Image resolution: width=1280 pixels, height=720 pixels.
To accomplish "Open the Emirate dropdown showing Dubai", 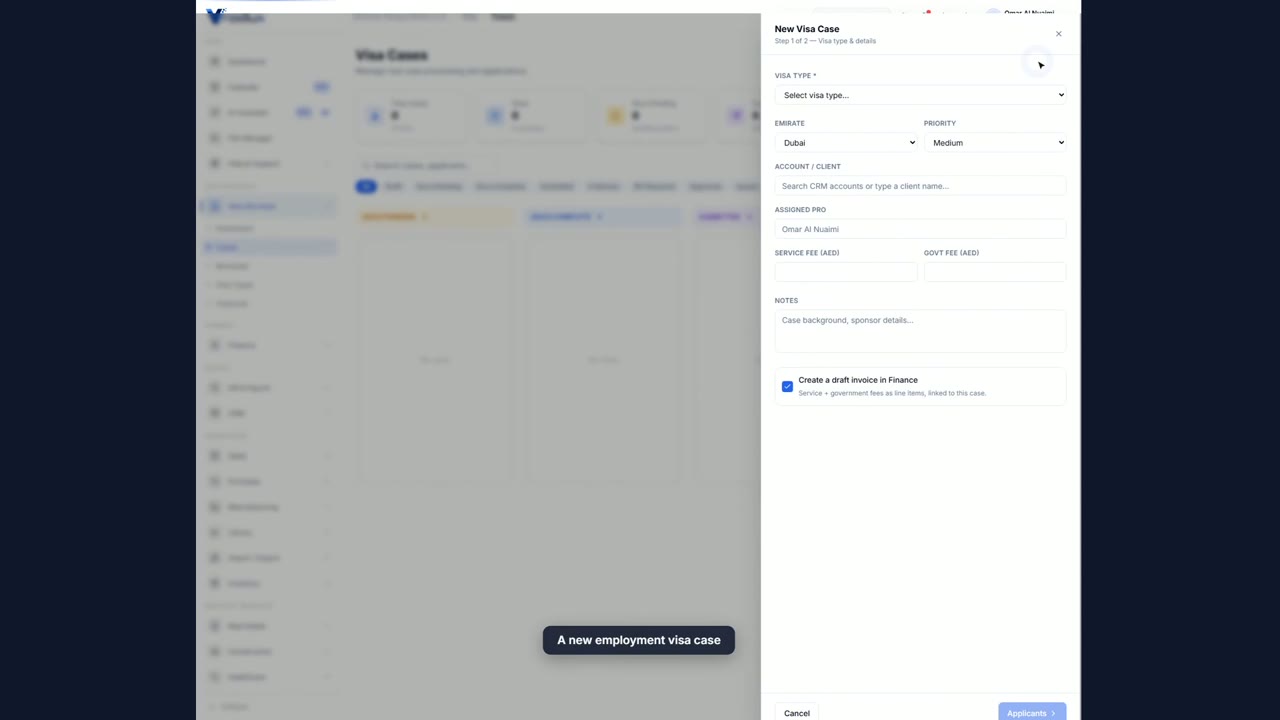I will coord(846,143).
